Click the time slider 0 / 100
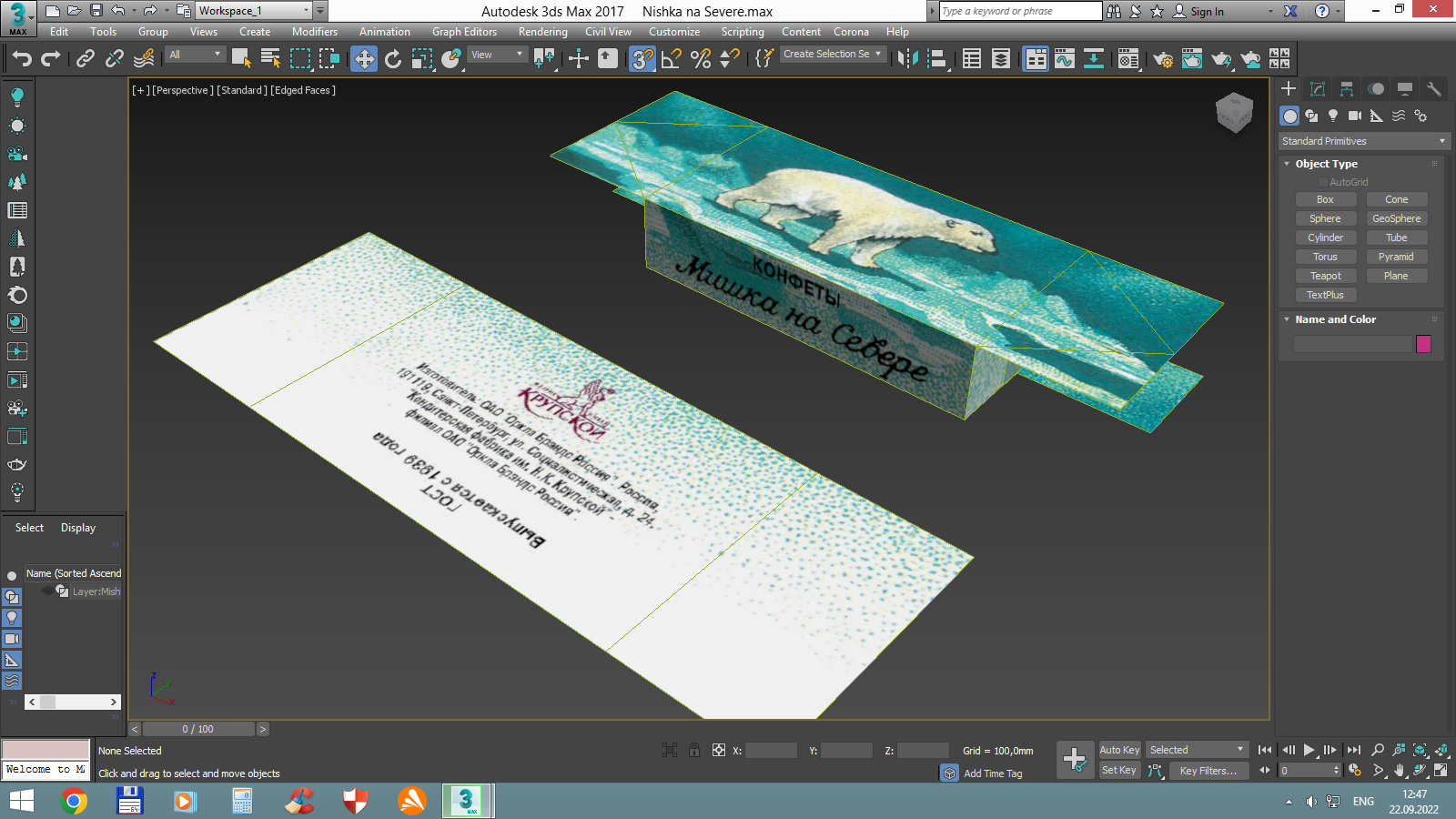The width and height of the screenshot is (1456, 819). (x=198, y=729)
